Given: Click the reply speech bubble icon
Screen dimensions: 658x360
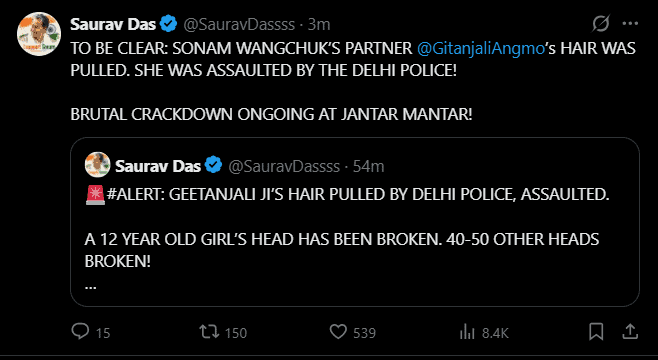Looking at the screenshot, I should 80,331.
